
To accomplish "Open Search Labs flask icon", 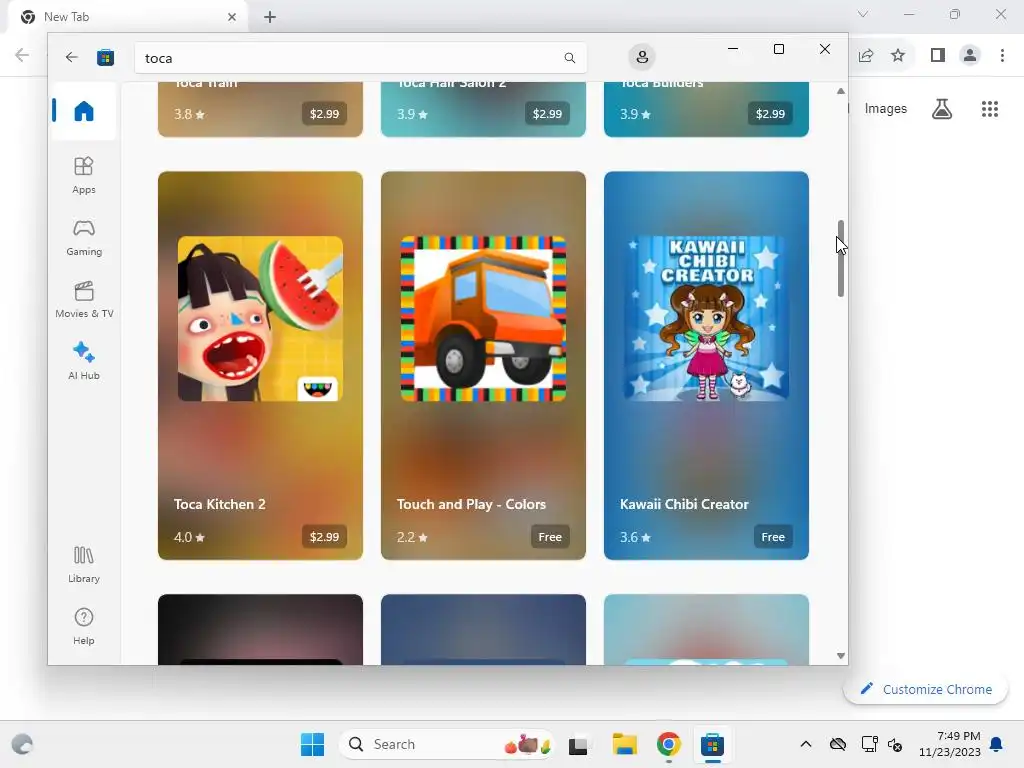I will [x=942, y=108].
